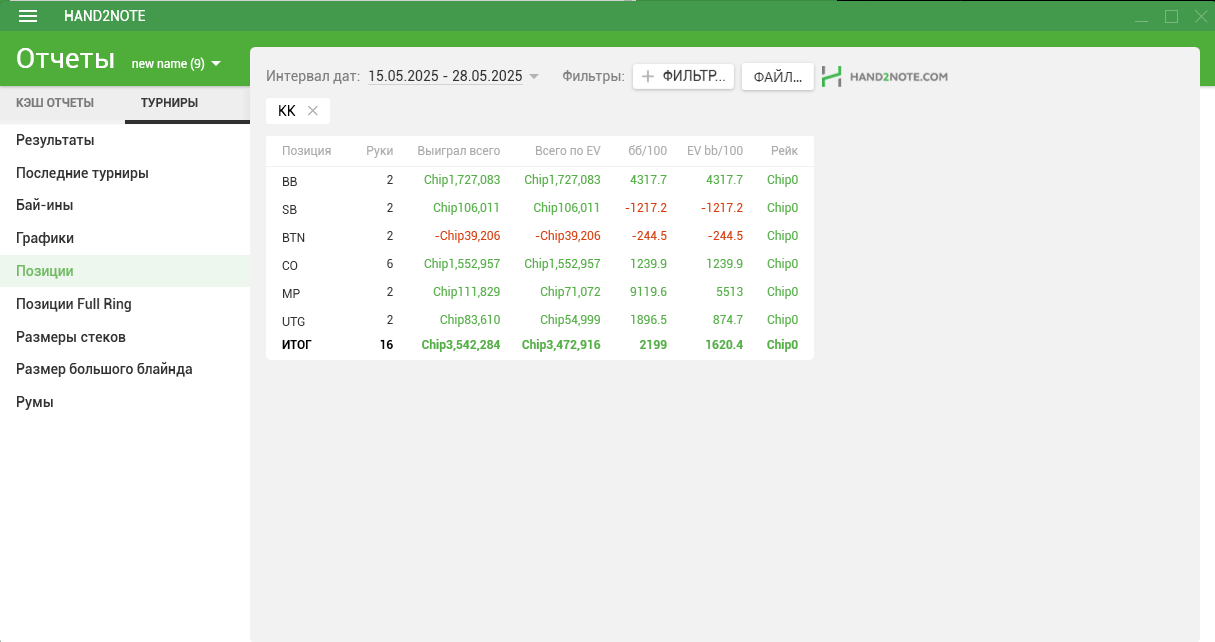Screen dimensions: 1215x642
Task: Expand the new name (9) player dropdown
Action: pos(176,64)
